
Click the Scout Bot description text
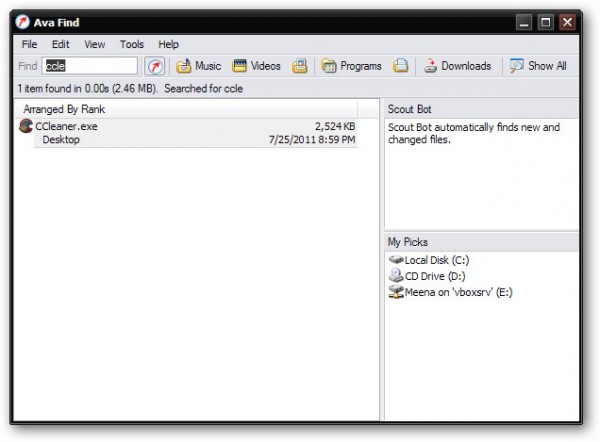(474, 133)
